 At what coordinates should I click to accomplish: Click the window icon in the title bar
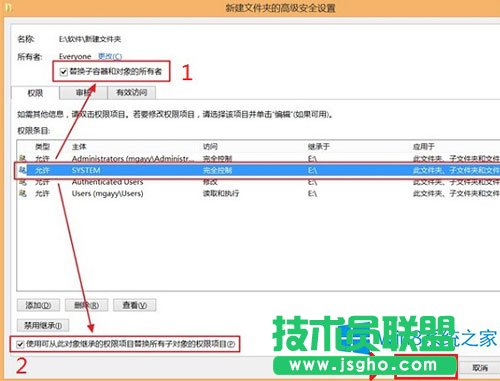(x=9, y=7)
